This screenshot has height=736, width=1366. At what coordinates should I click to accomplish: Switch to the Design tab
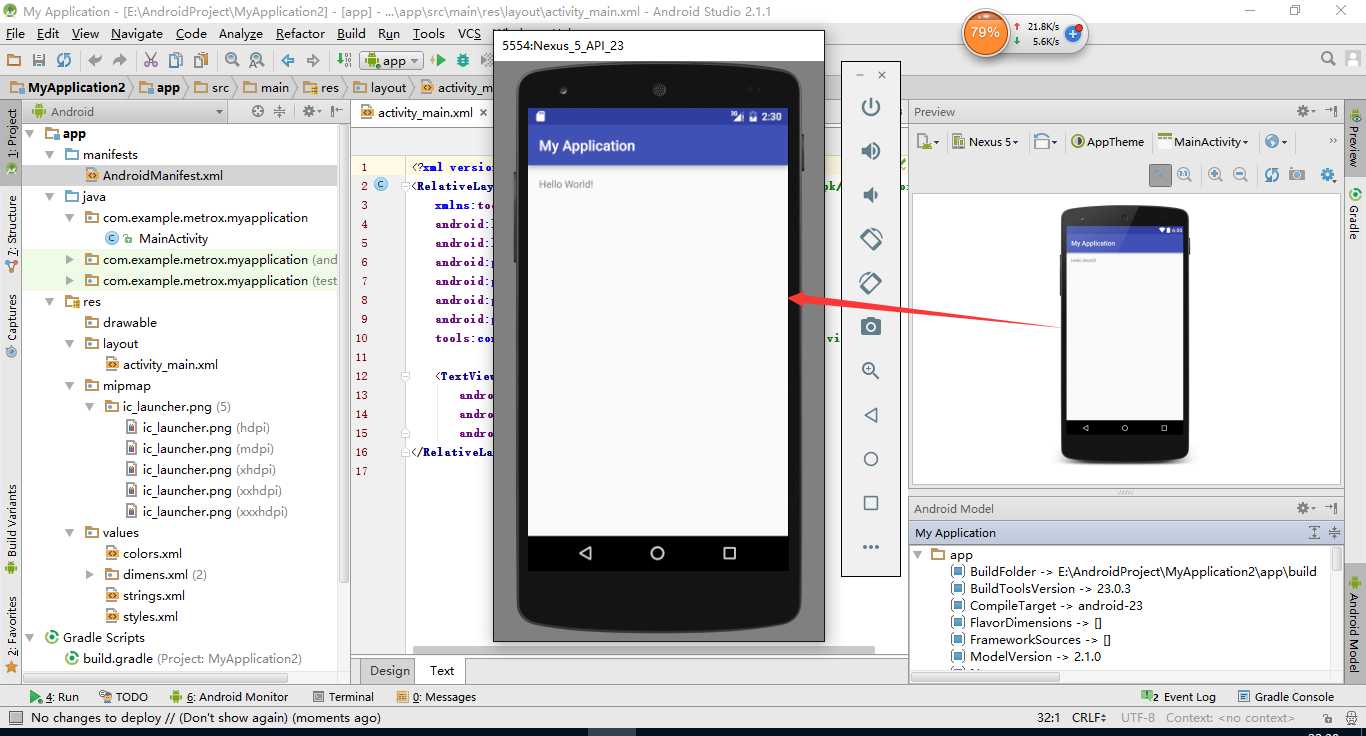coord(390,671)
